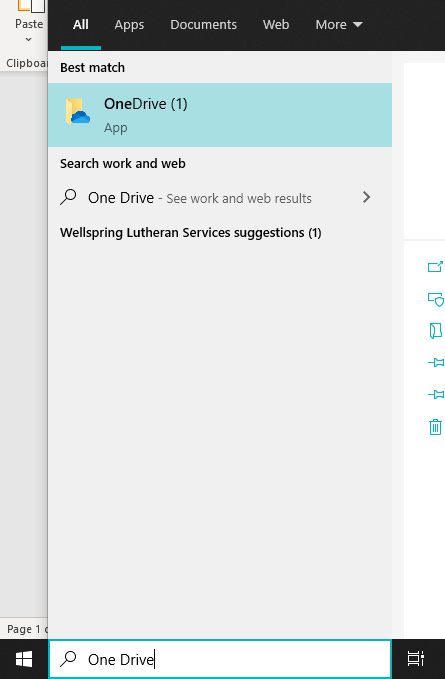
Task: Click the Uninstall trash can icon
Action: [x=435, y=427]
